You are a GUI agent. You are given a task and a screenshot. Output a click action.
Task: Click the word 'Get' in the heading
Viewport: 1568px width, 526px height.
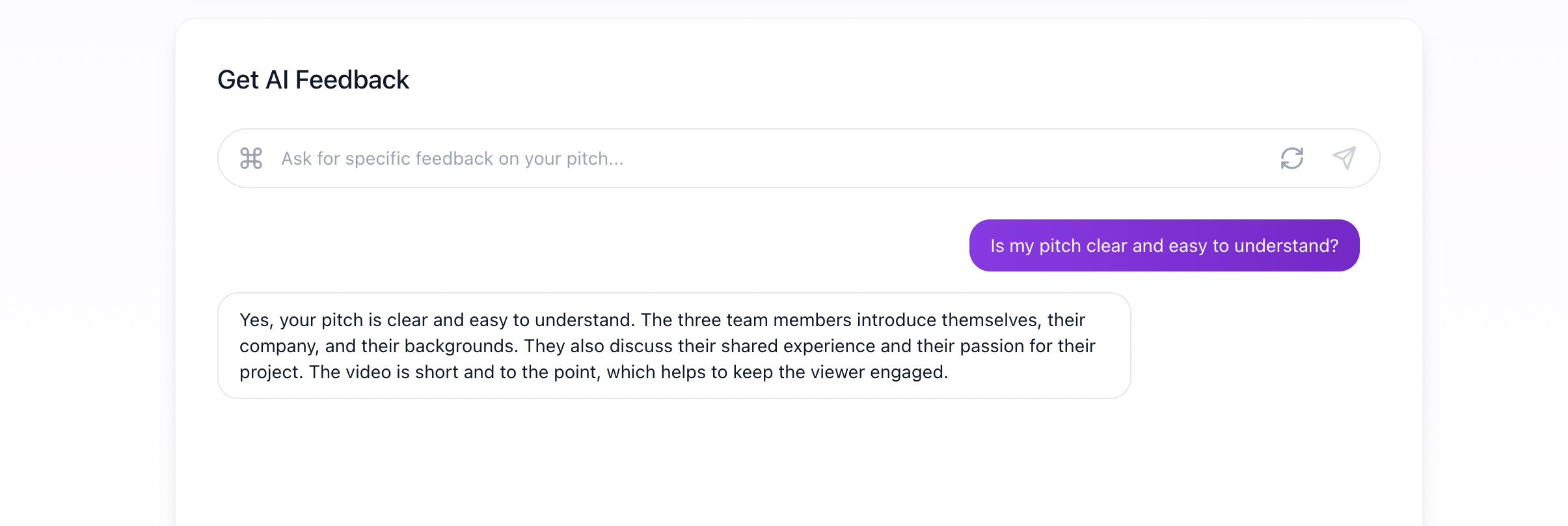pyautogui.click(x=238, y=79)
